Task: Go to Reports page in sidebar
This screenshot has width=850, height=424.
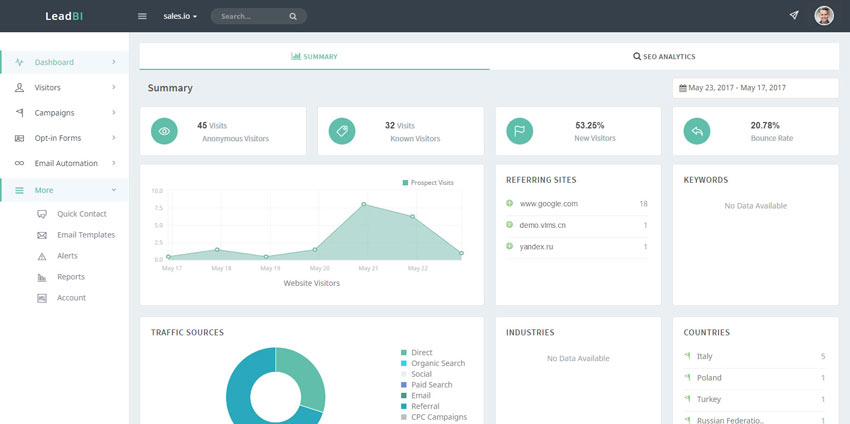Action: pyautogui.click(x=71, y=277)
